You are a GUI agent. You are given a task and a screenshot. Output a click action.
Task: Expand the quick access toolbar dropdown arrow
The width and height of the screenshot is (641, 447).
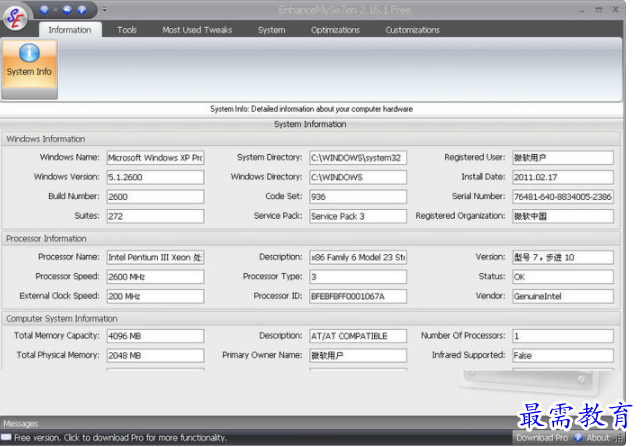[x=104, y=10]
